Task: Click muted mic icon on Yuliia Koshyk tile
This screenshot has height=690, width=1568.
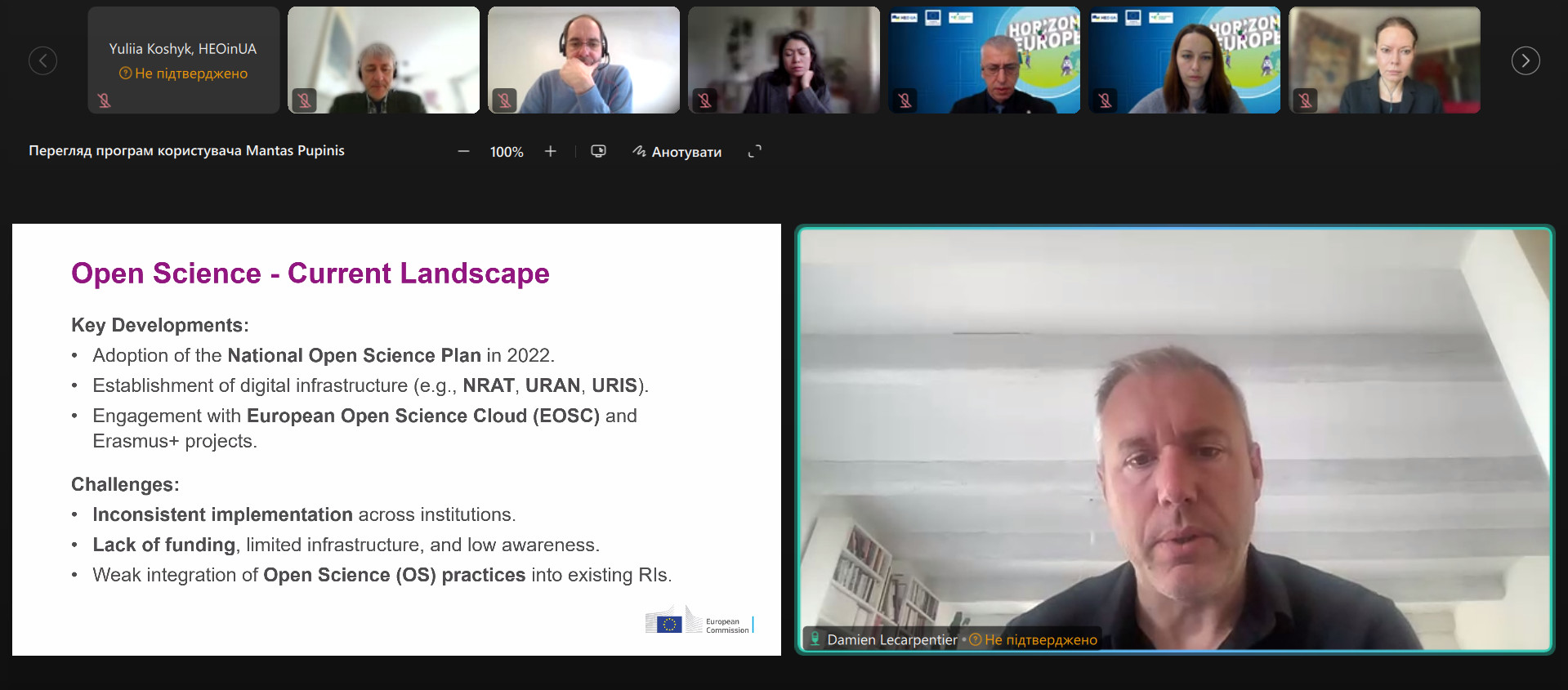Action: pyautogui.click(x=104, y=100)
